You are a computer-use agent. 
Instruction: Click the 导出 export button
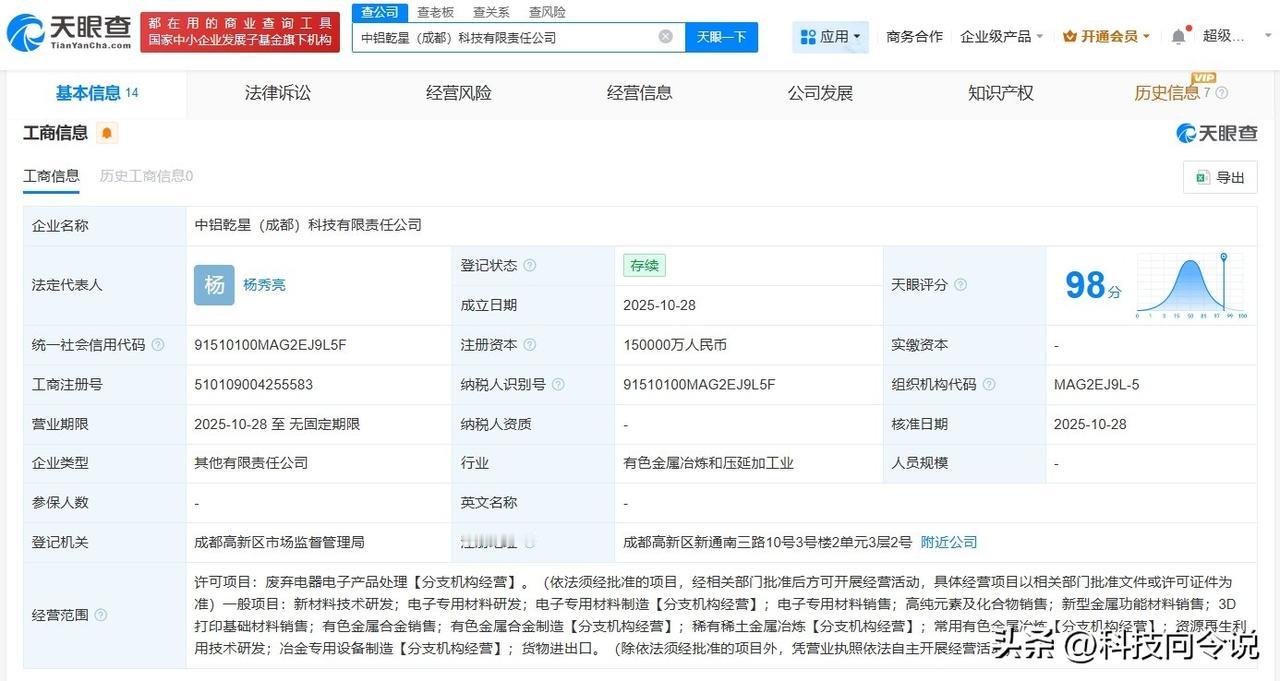tap(1220, 177)
